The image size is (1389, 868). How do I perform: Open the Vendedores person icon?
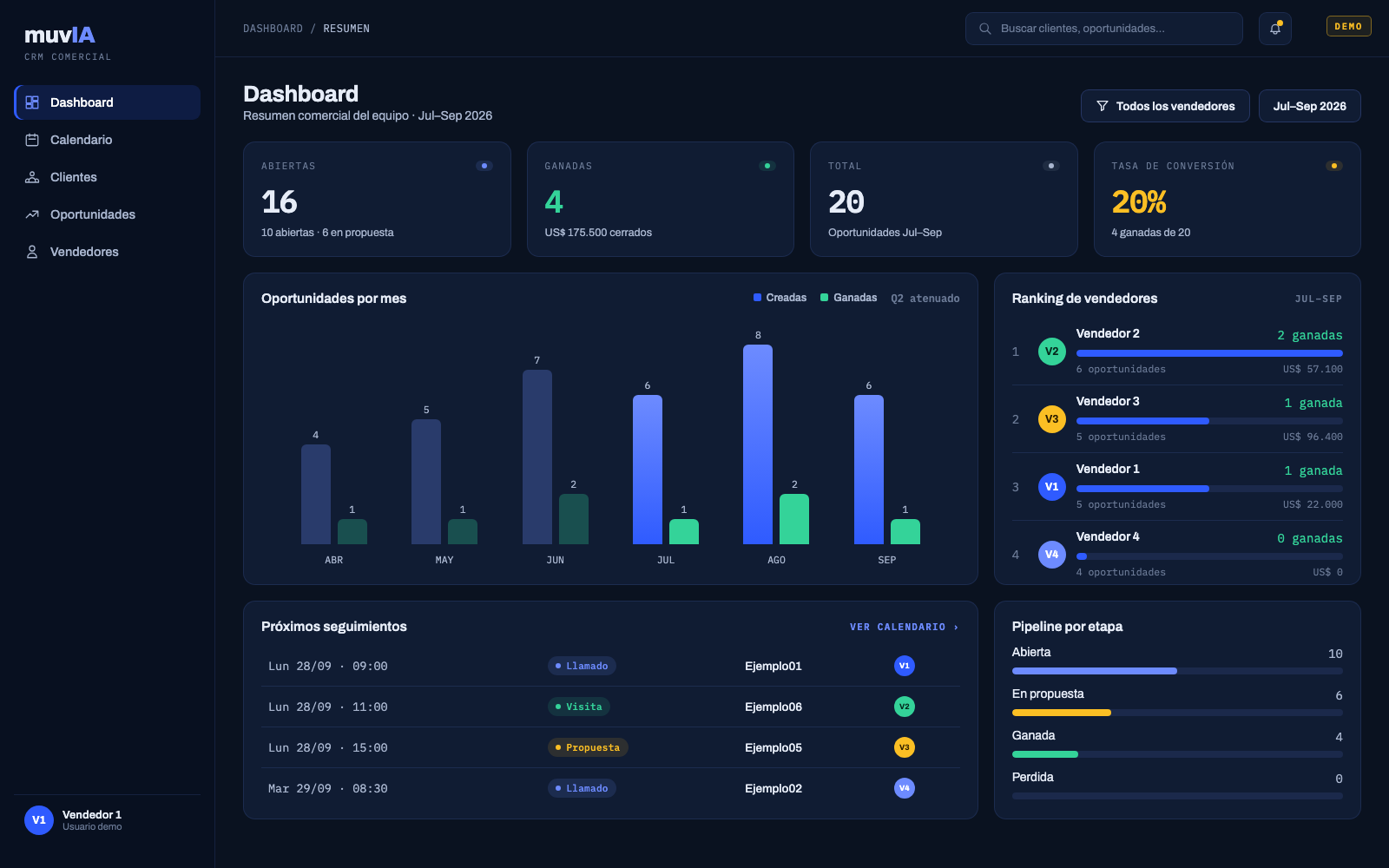32,252
